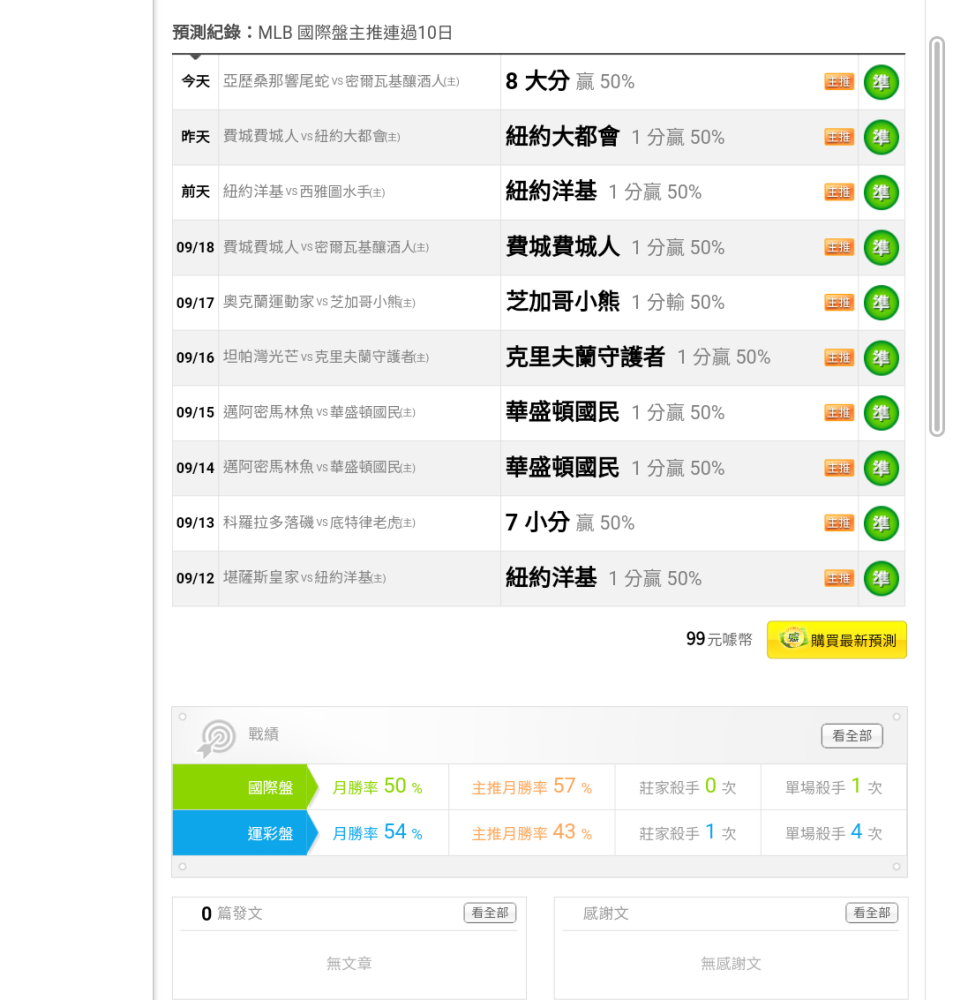
Task: Click the orange 主推 tag for 09/12
Action: point(839,578)
